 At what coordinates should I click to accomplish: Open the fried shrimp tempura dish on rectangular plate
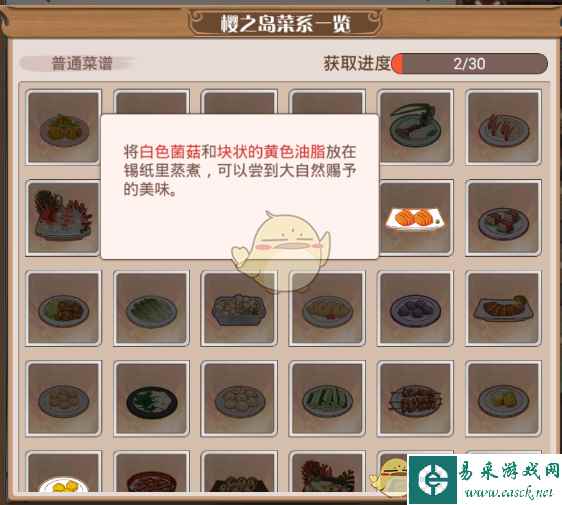(x=503, y=309)
